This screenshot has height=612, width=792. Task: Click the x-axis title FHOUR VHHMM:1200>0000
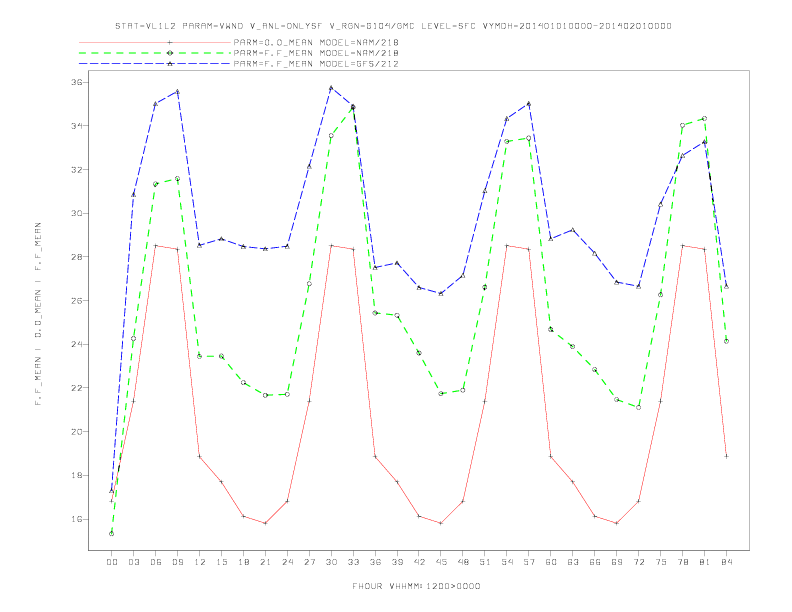coord(416,586)
